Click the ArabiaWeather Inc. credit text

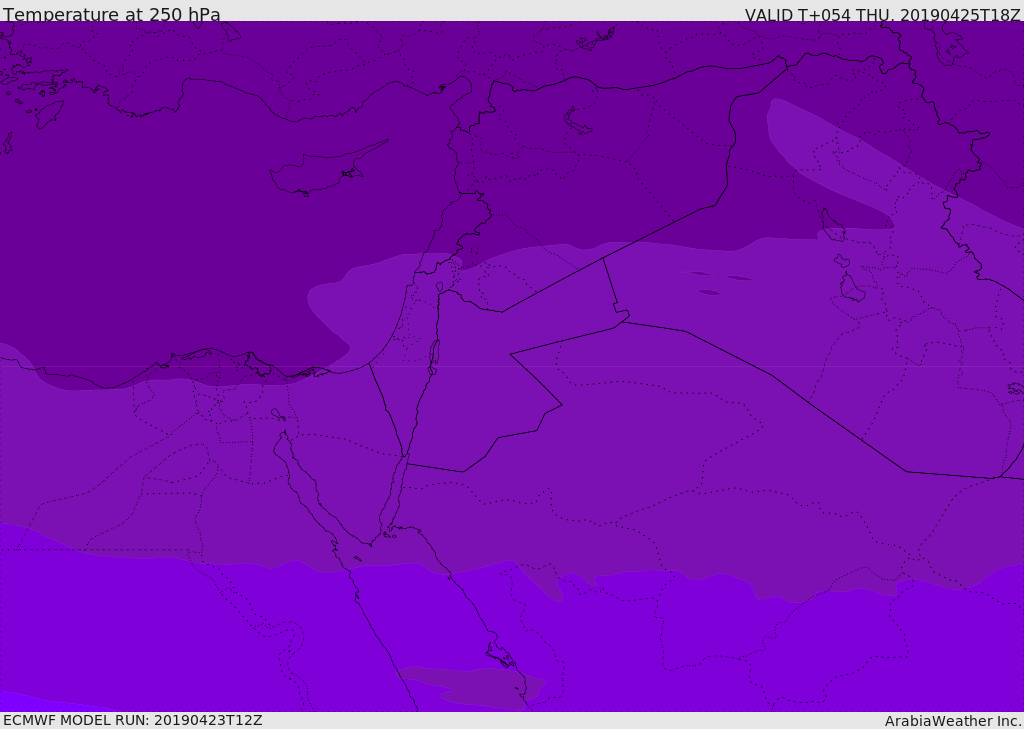pos(952,721)
